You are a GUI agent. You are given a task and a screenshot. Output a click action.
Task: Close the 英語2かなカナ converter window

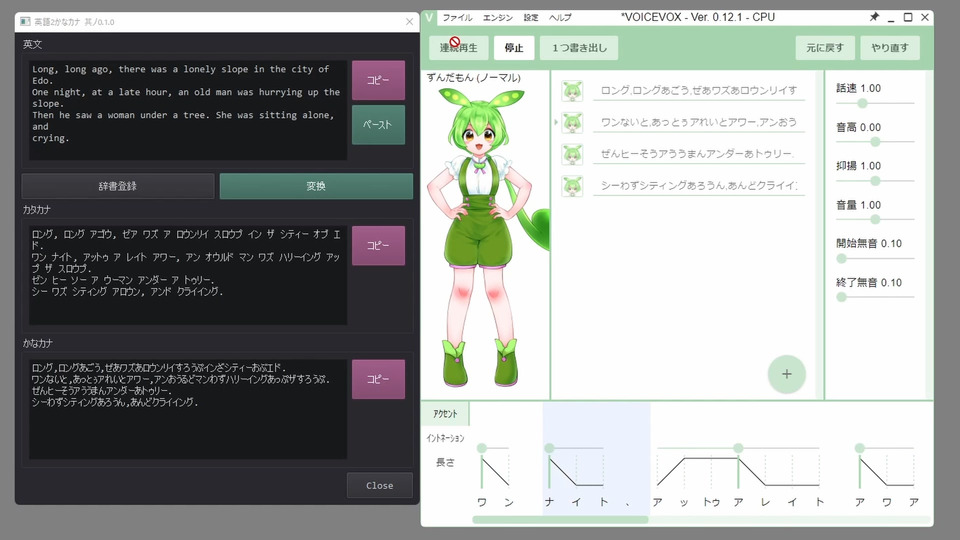pyautogui.click(x=410, y=21)
